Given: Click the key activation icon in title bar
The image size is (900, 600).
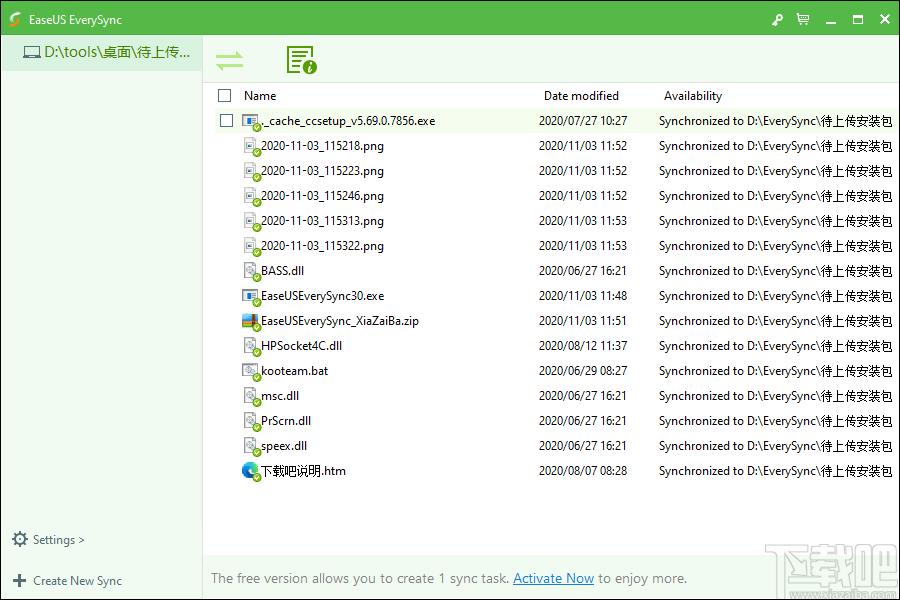Looking at the screenshot, I should [x=777, y=20].
